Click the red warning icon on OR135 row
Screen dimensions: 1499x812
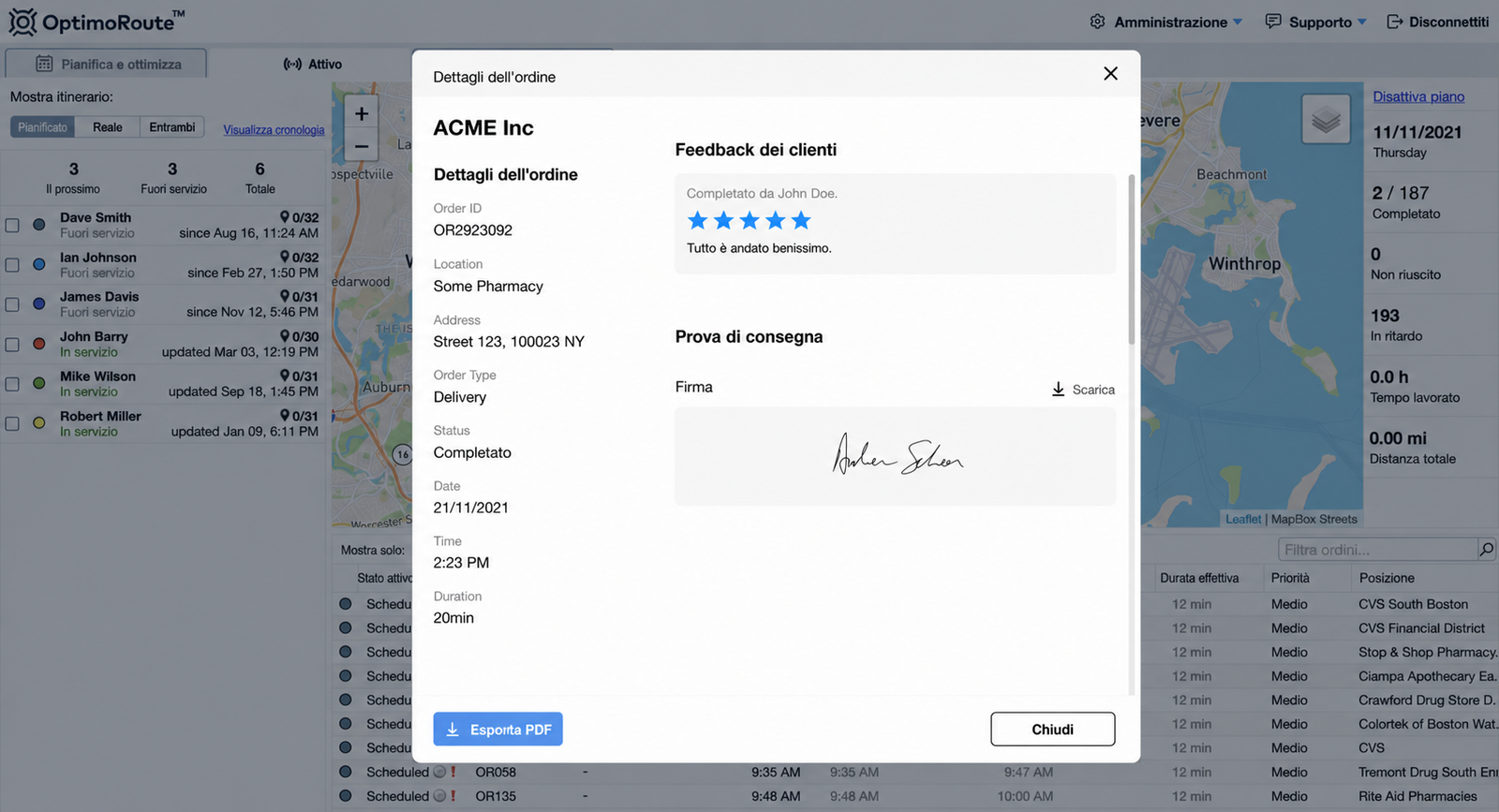pyautogui.click(x=453, y=796)
